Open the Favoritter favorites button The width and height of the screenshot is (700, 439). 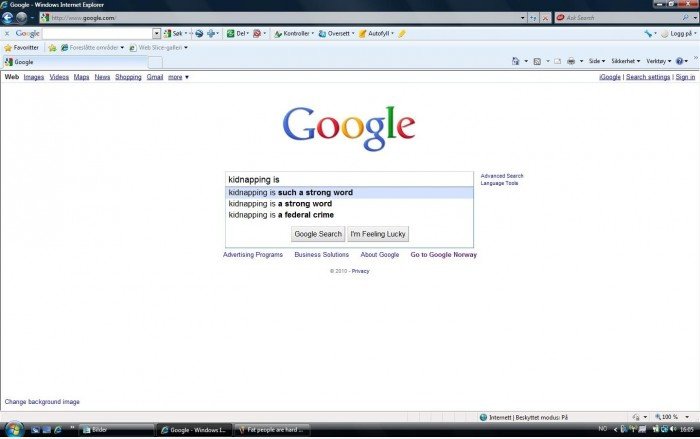pos(21,47)
